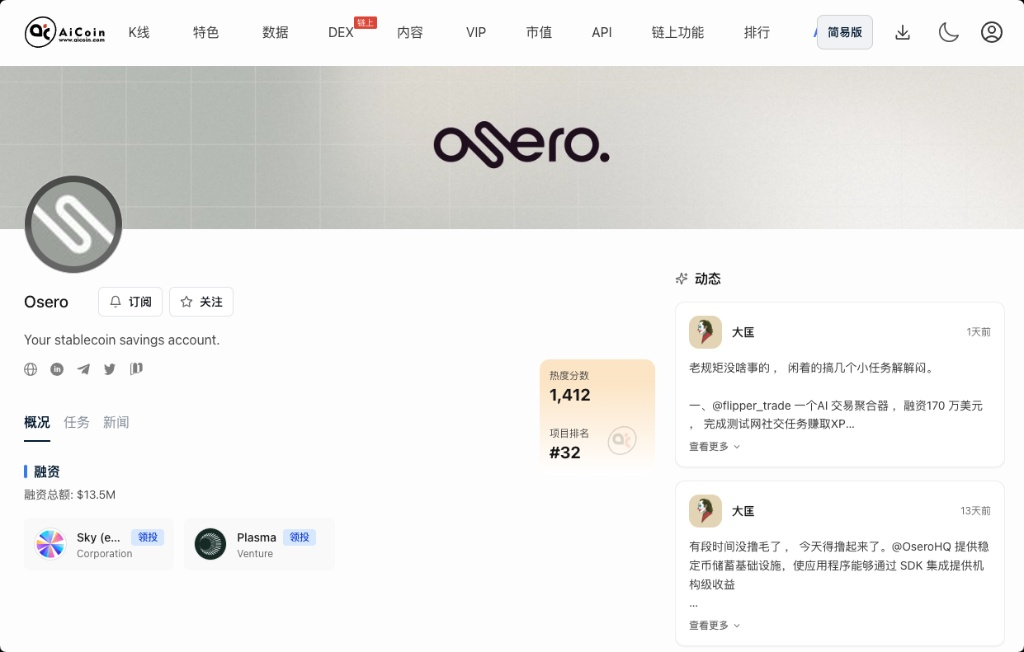Click the 项目排名 #32 value
Screen dimensions: 1024x652
point(565,453)
